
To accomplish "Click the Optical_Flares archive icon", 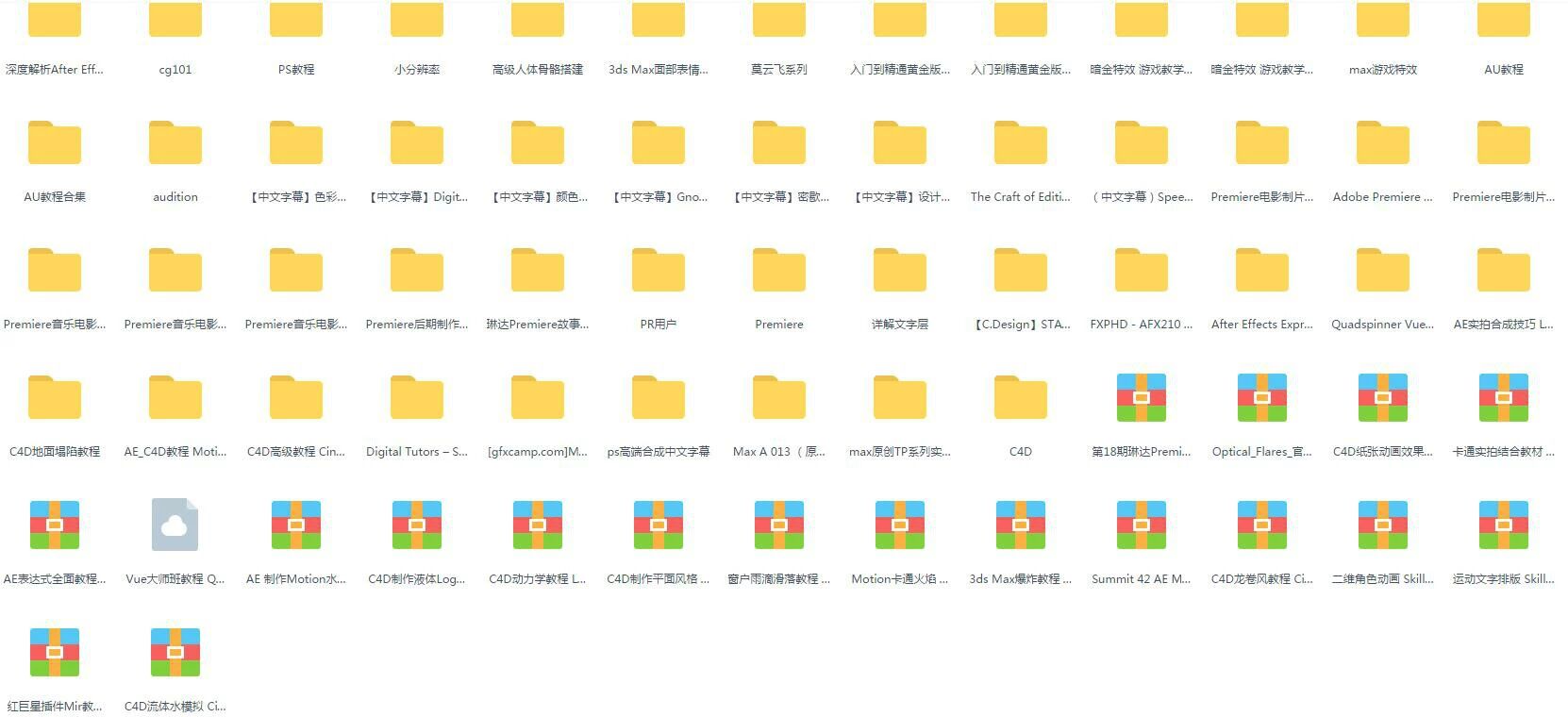I will pos(1262,397).
